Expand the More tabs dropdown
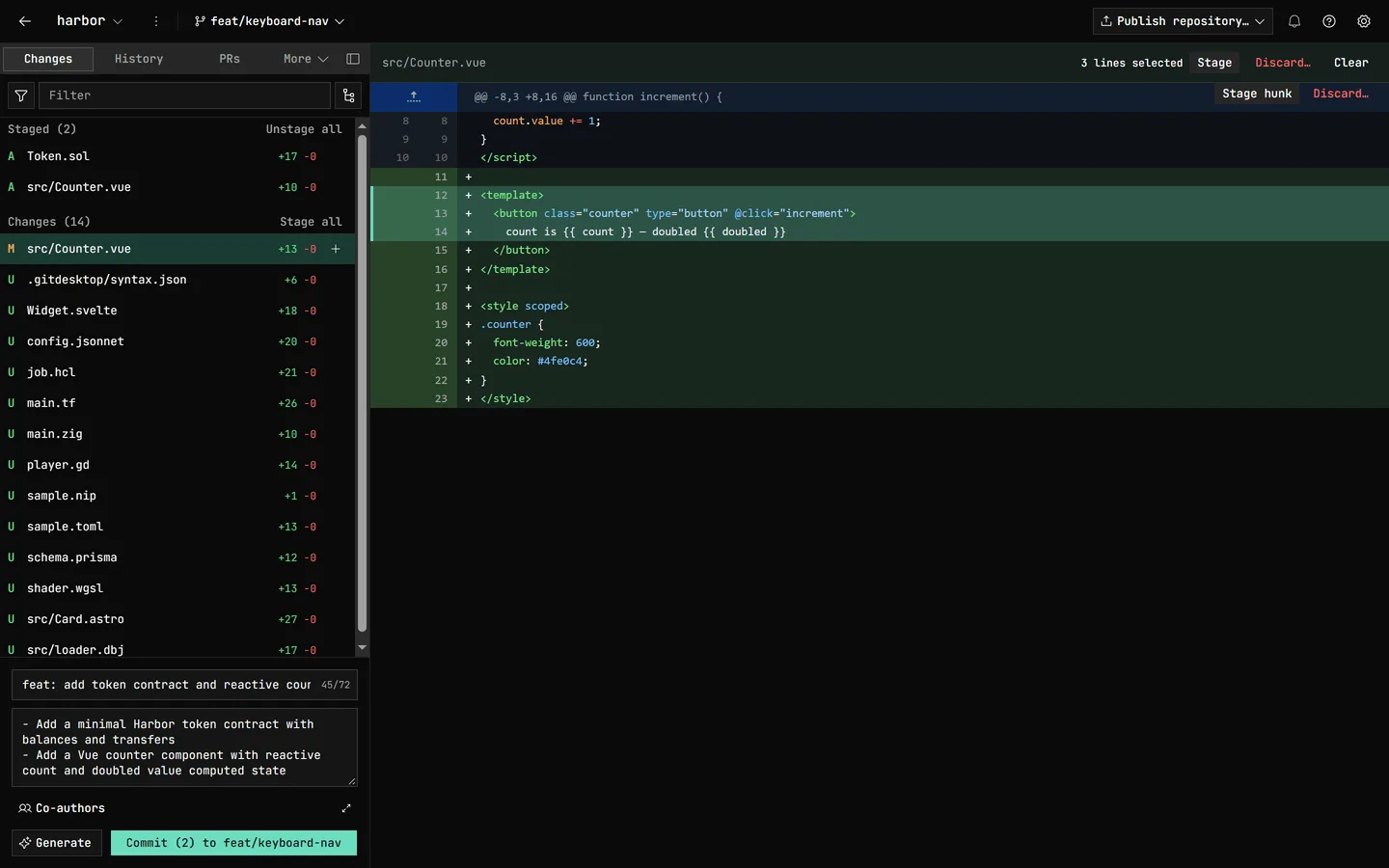Screen dimensions: 1389x868 306,59
